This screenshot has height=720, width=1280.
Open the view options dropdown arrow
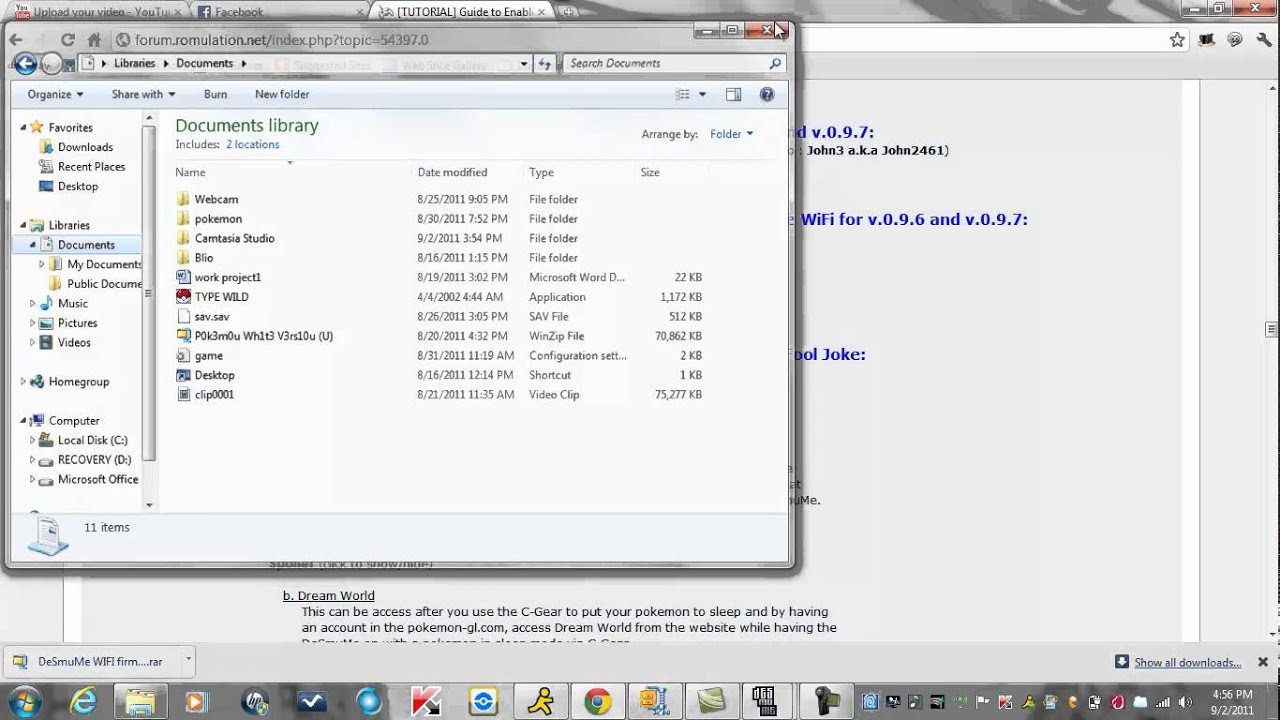coord(702,94)
